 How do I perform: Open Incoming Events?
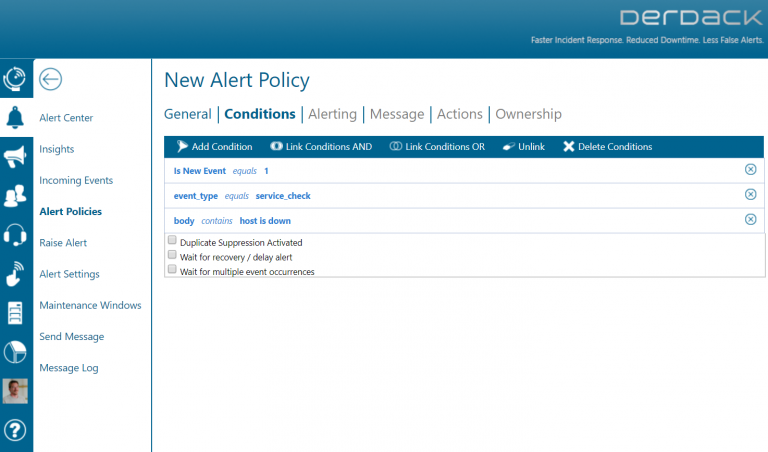[76, 180]
